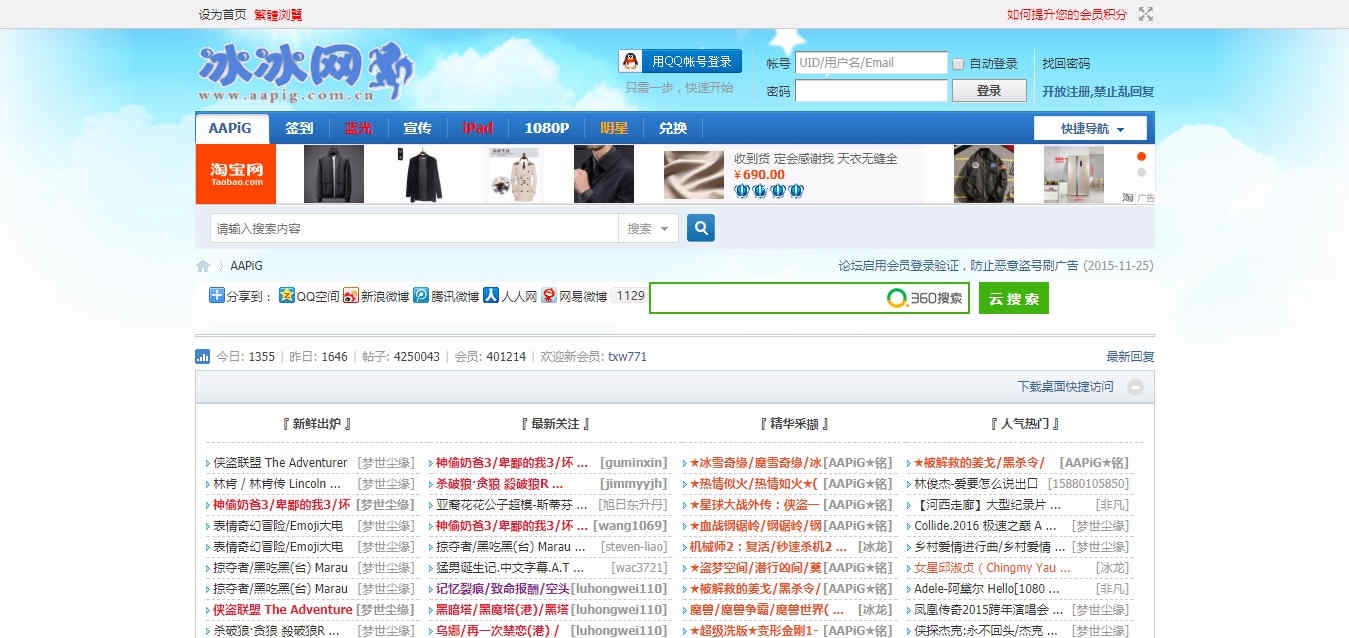The height and width of the screenshot is (638, 1349).
Task: Click the blue plus share icon
Action: pos(216,295)
